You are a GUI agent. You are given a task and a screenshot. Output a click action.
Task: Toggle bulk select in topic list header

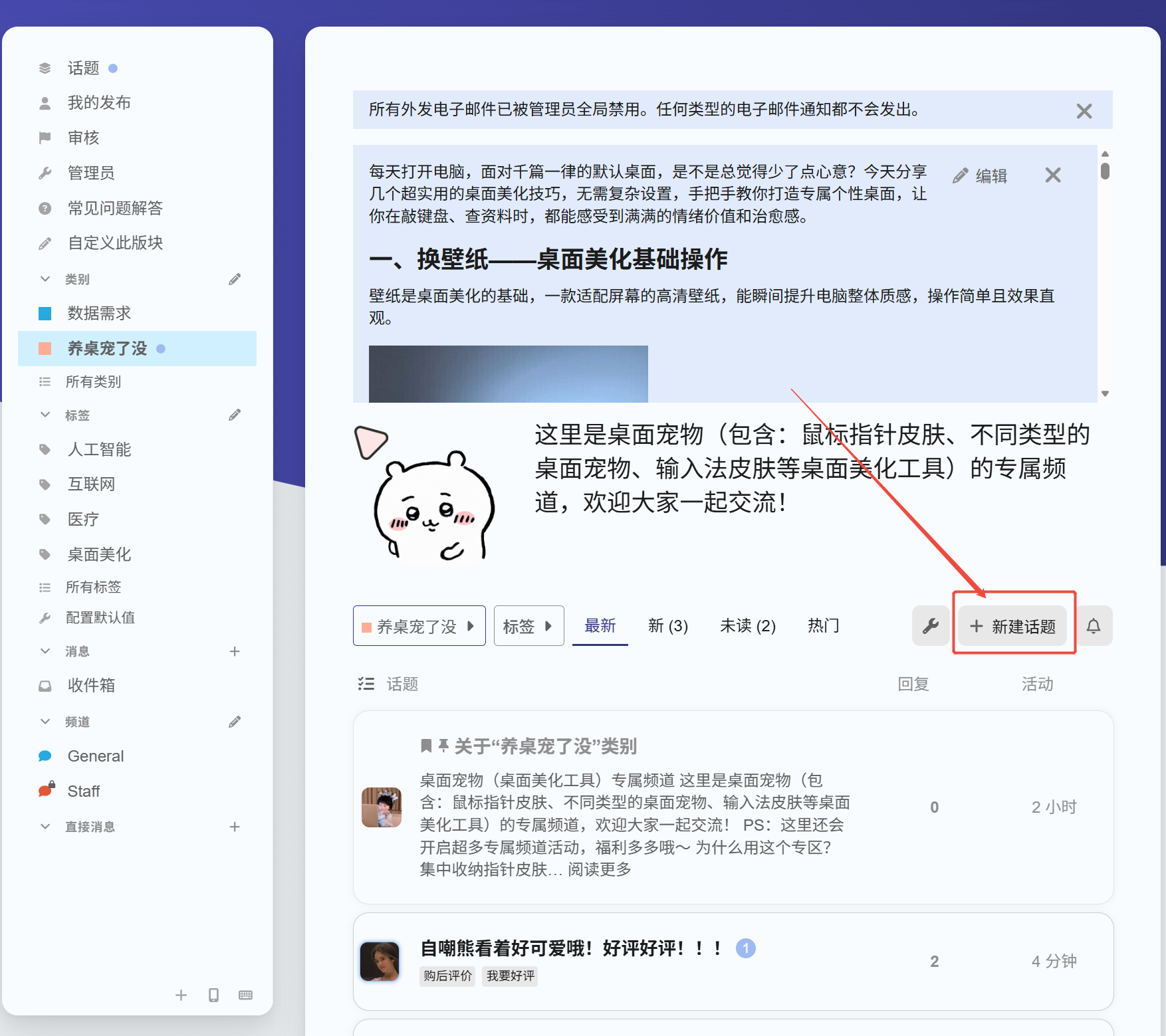(x=366, y=684)
